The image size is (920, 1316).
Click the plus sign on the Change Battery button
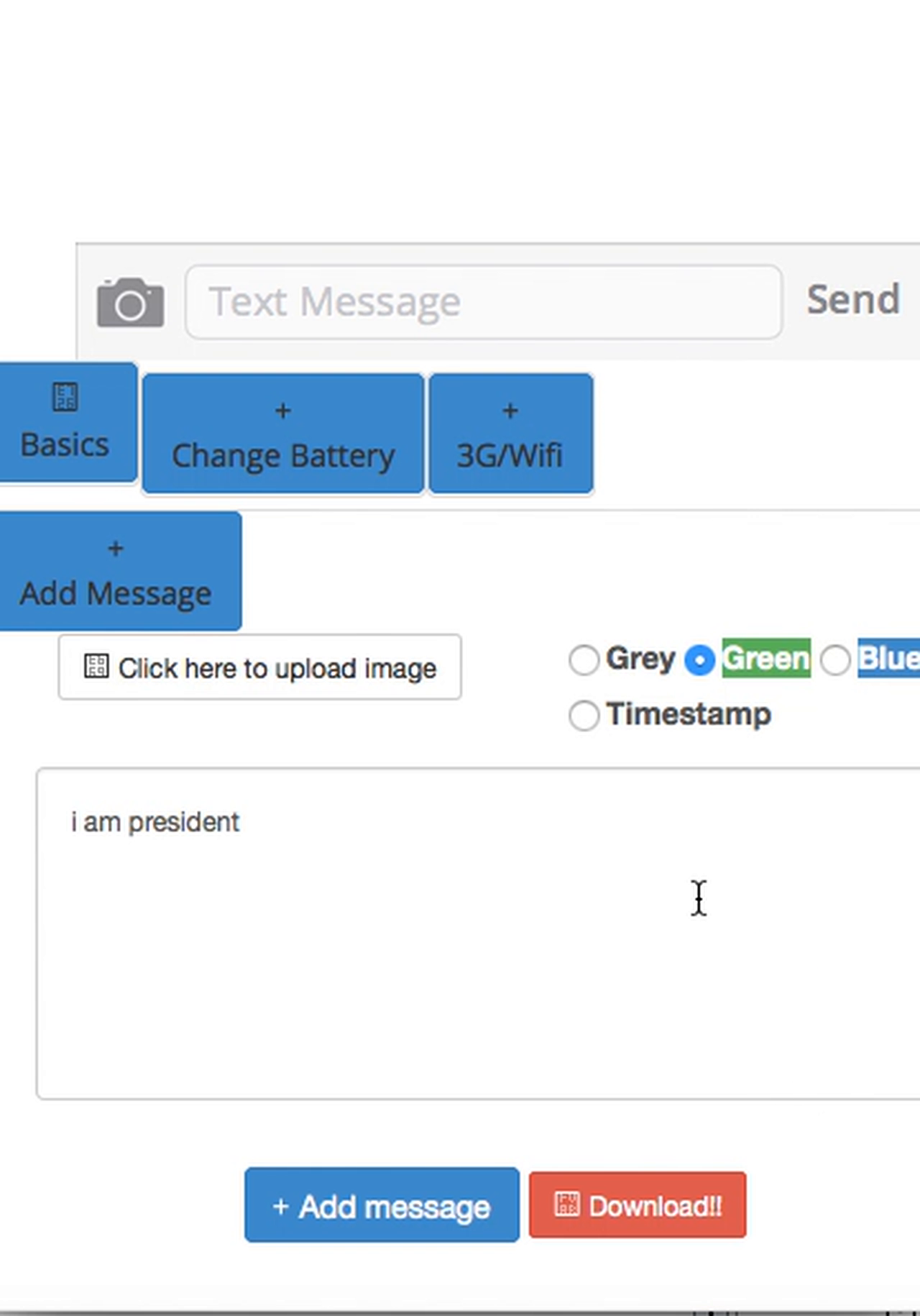pos(282,410)
